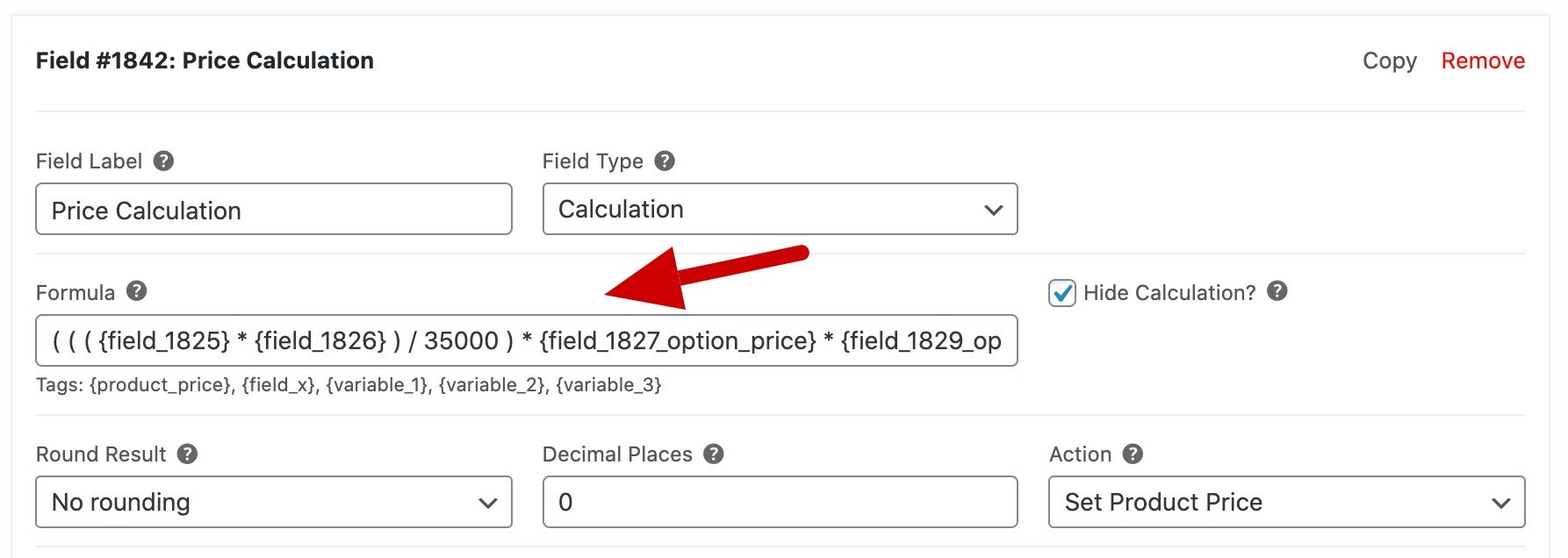
Task: Click the "Field Type" label text
Action: tap(593, 161)
